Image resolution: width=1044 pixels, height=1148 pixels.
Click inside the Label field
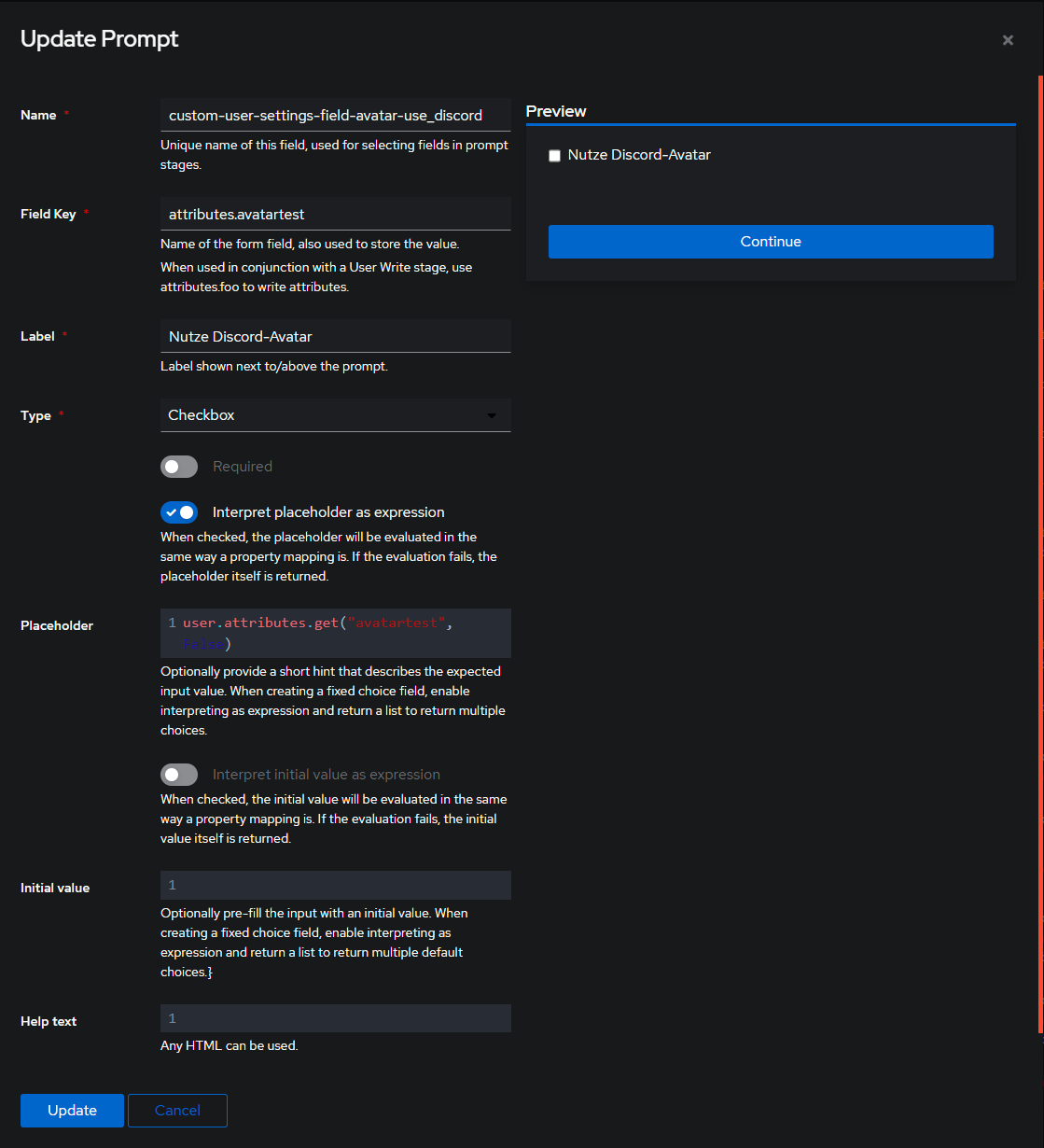click(x=335, y=336)
